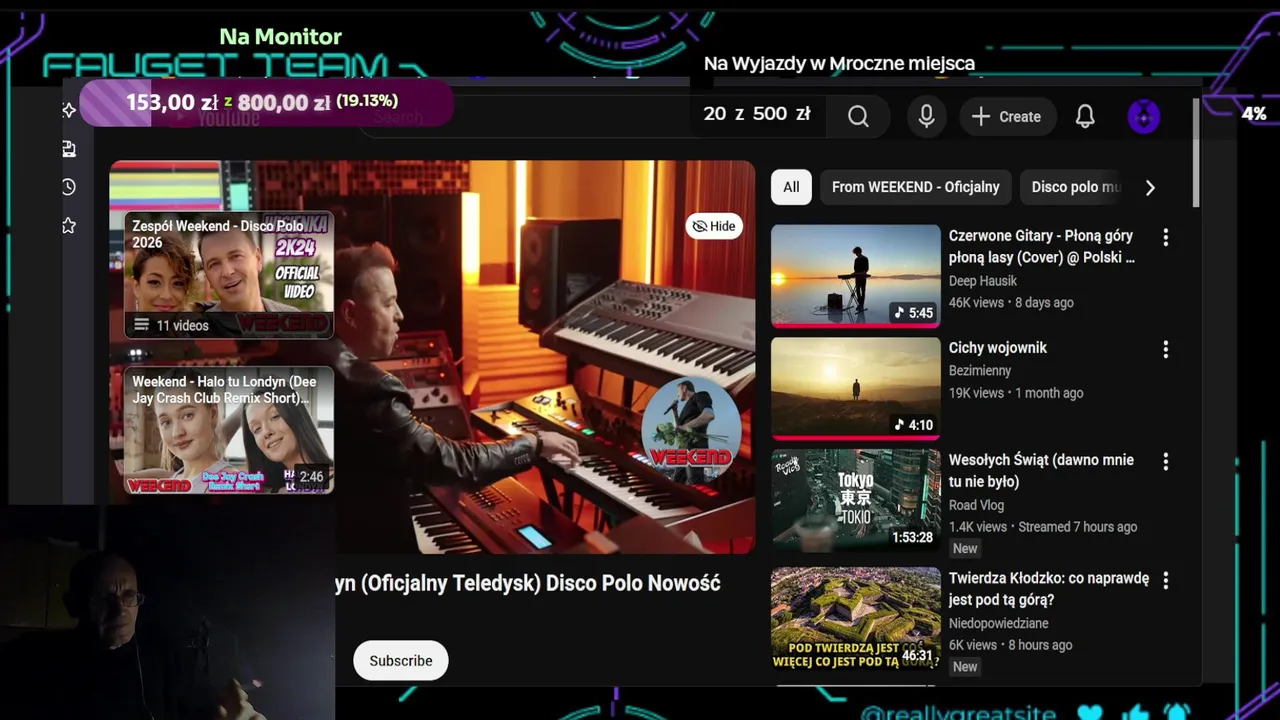Open the notifications bell
The image size is (1280, 720).
pos(1085,117)
